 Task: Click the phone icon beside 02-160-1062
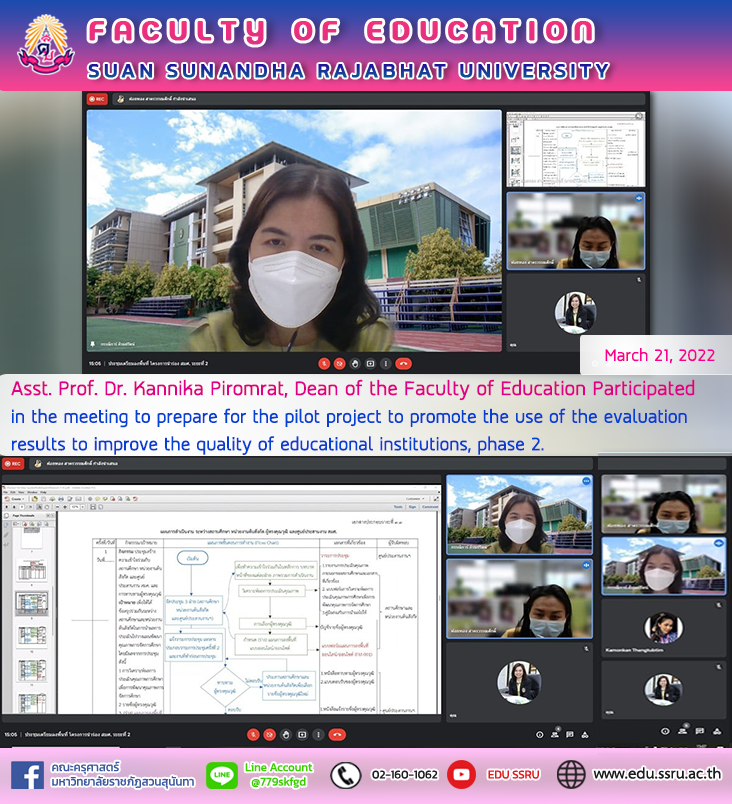[345, 775]
